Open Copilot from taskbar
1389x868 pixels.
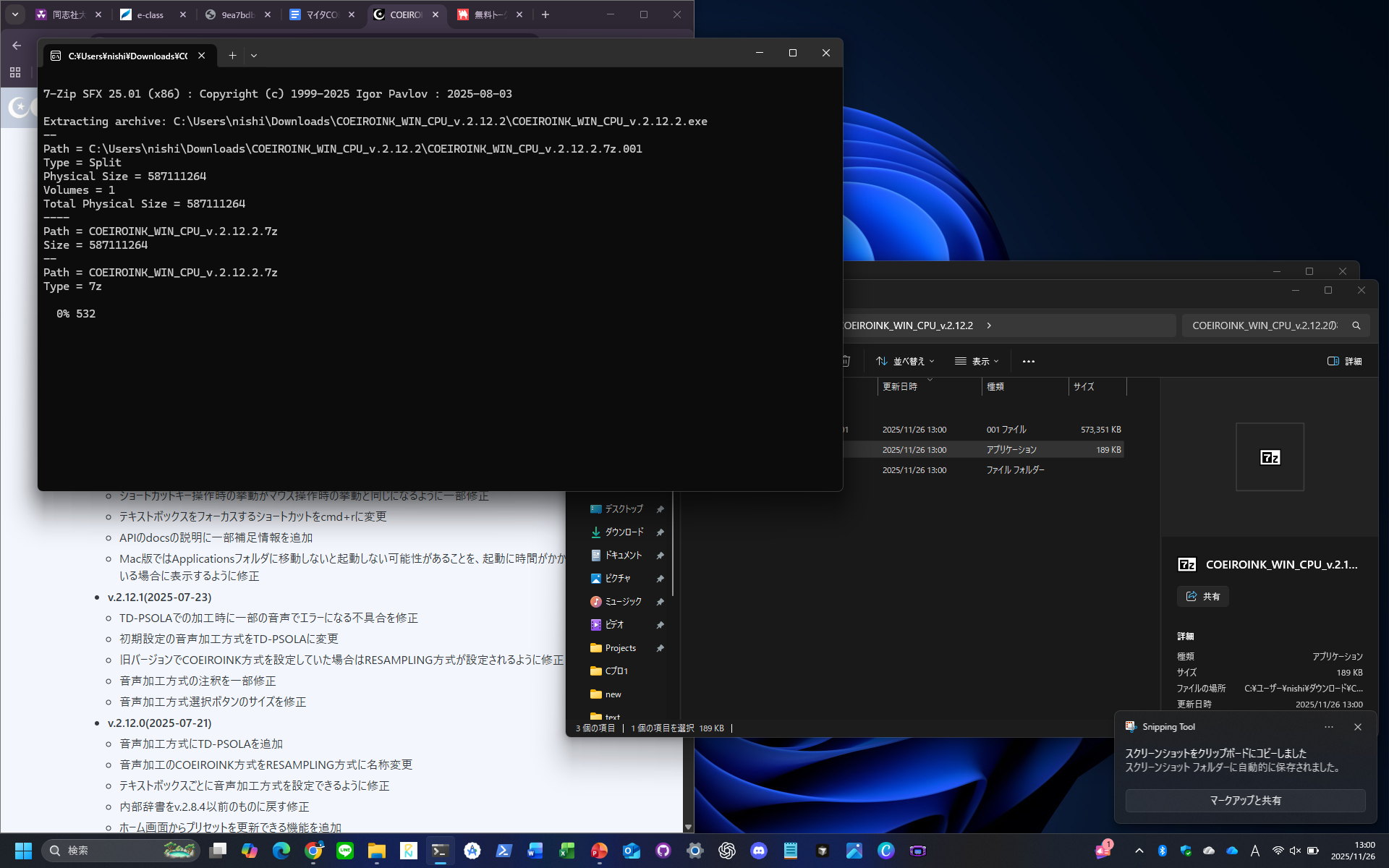pos(250,851)
